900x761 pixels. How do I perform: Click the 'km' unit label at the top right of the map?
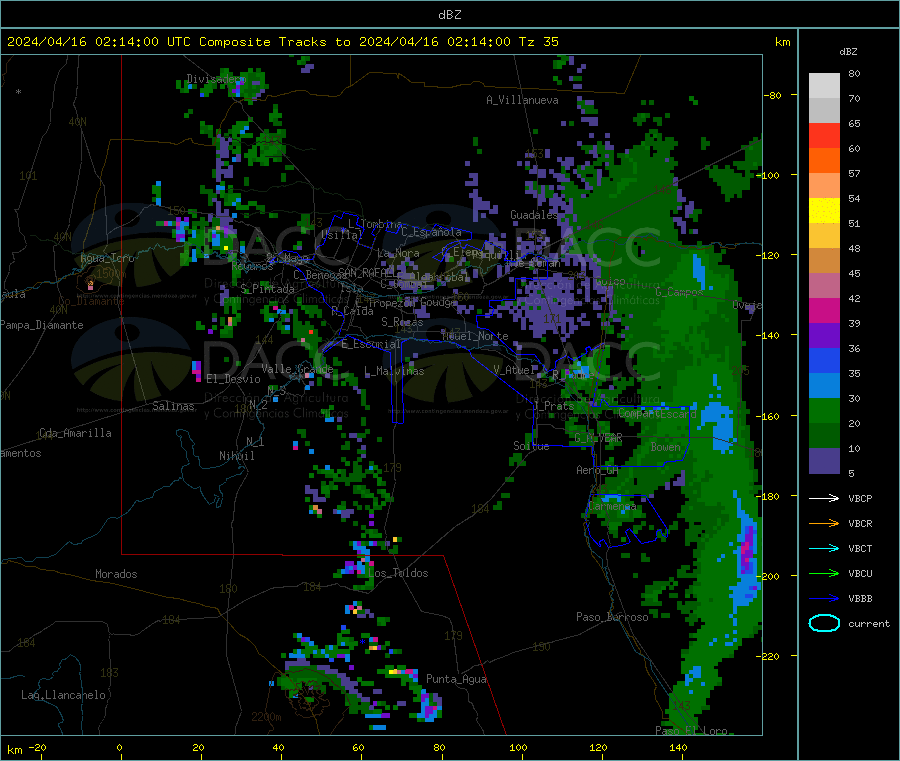(x=782, y=42)
